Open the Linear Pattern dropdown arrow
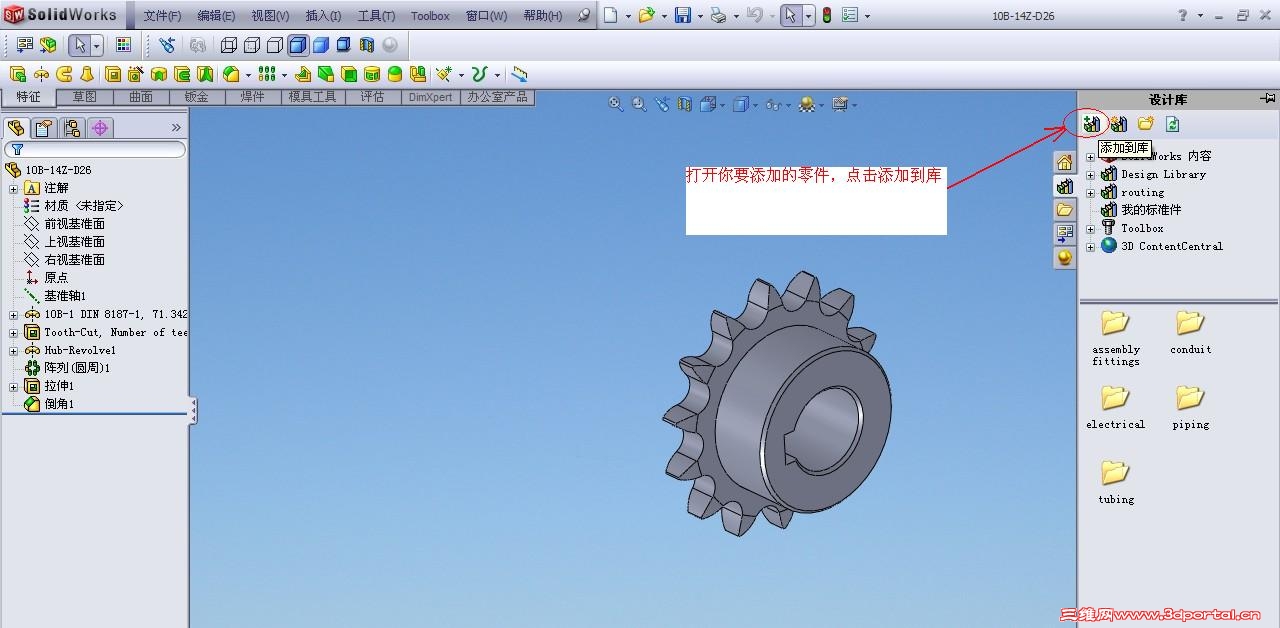 [284, 75]
